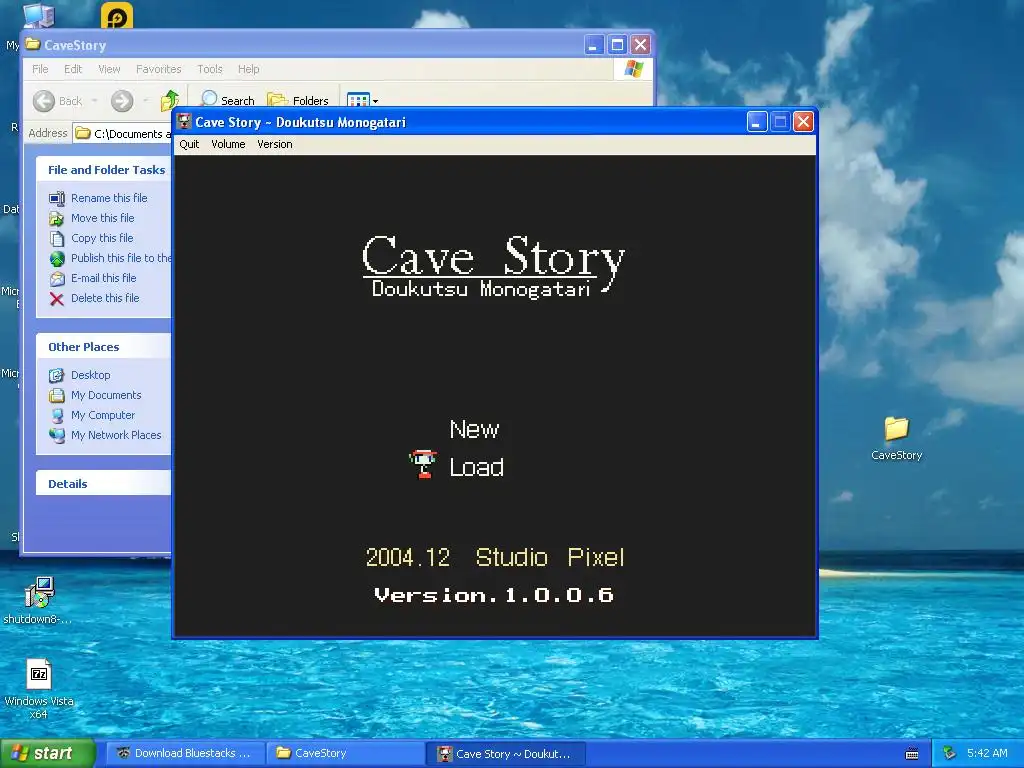Click Search in the Explorer toolbar
1024x768 pixels.
(227, 99)
